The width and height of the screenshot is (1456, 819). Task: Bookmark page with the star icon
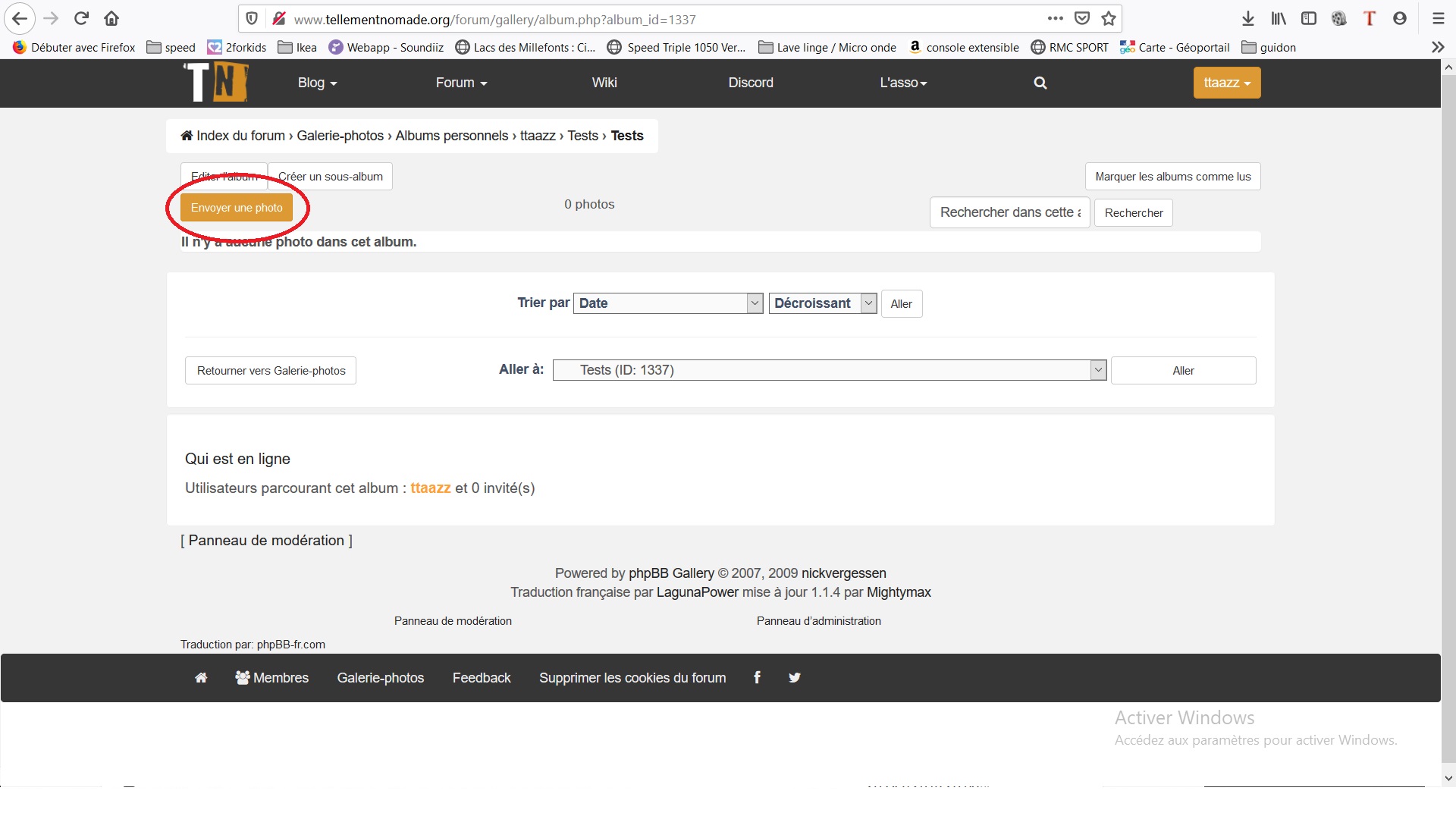pos(1109,19)
